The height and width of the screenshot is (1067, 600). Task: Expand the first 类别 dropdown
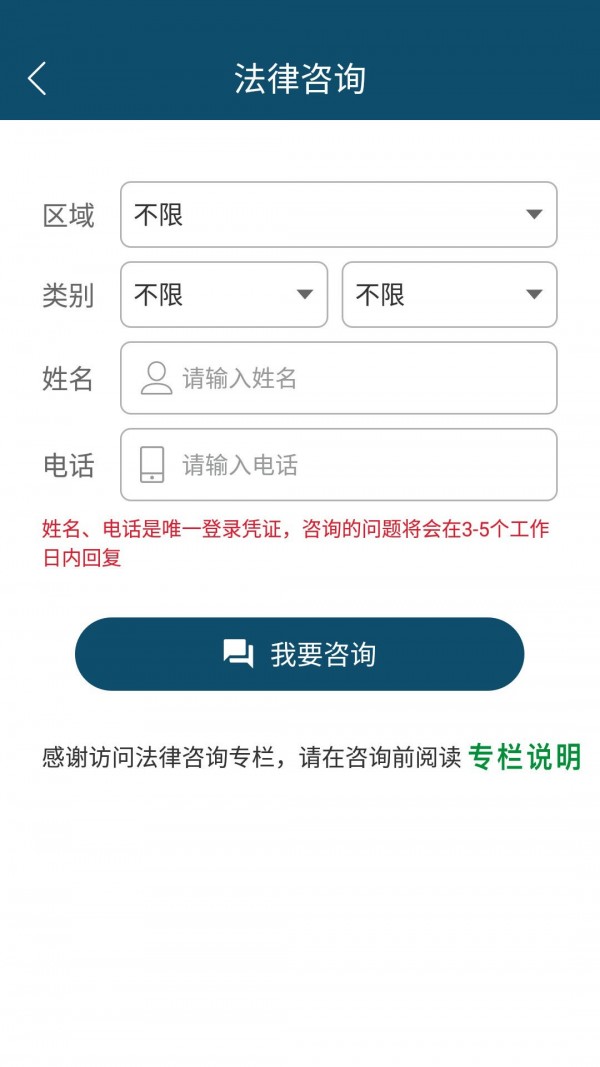point(223,295)
